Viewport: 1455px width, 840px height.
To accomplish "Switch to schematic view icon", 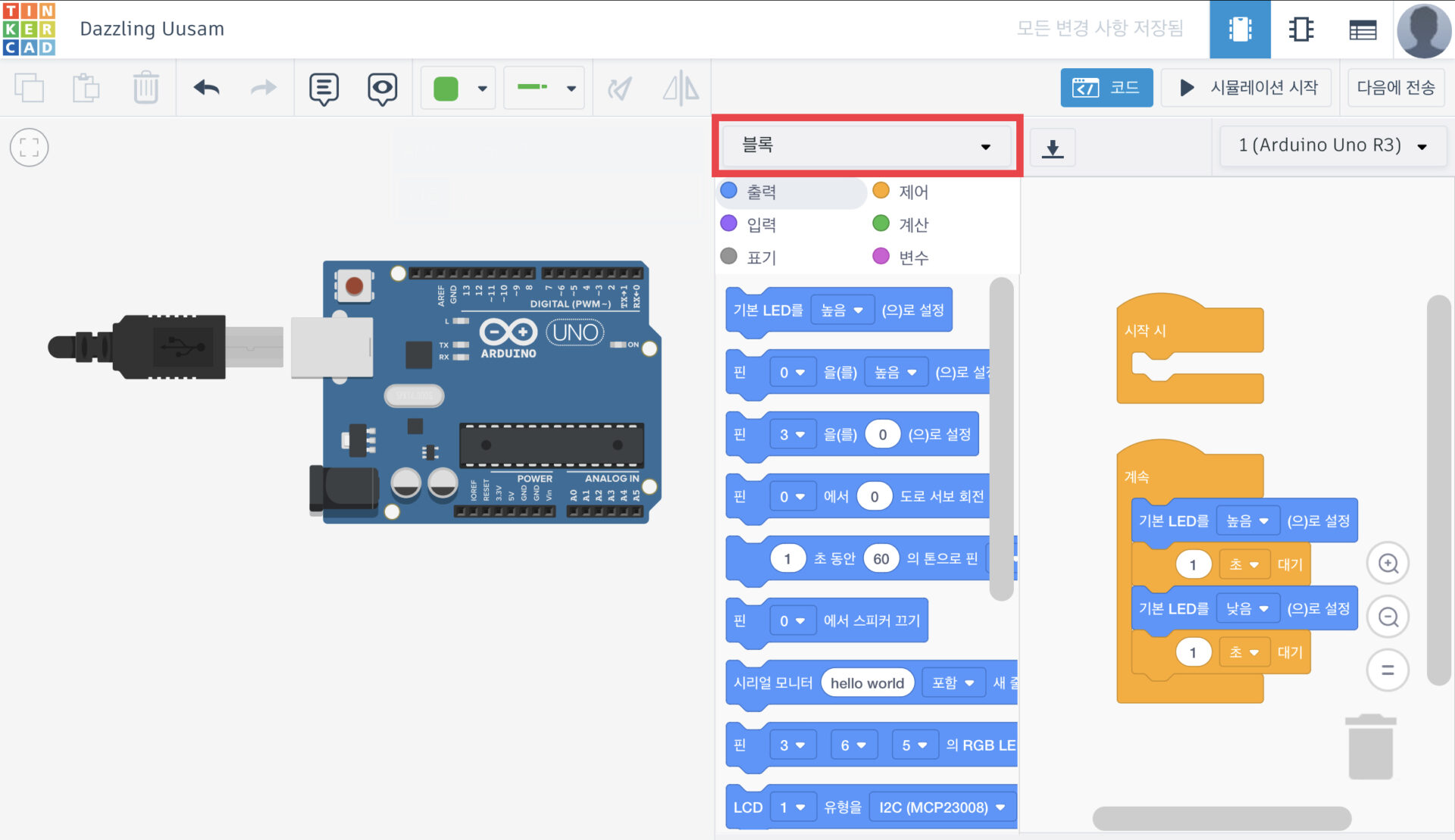I will coord(1301,30).
